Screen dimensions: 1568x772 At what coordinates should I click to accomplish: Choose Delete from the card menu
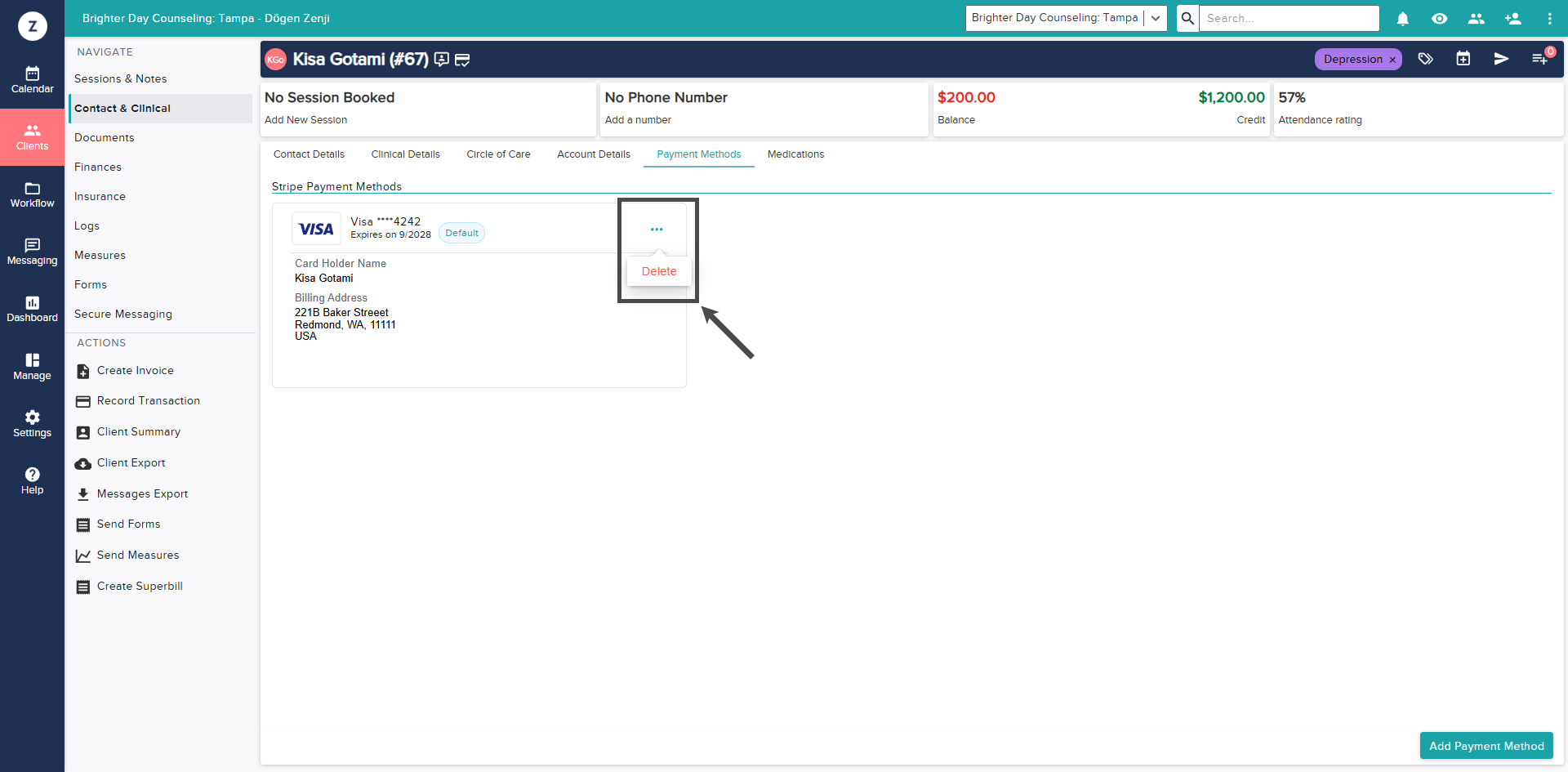[659, 271]
